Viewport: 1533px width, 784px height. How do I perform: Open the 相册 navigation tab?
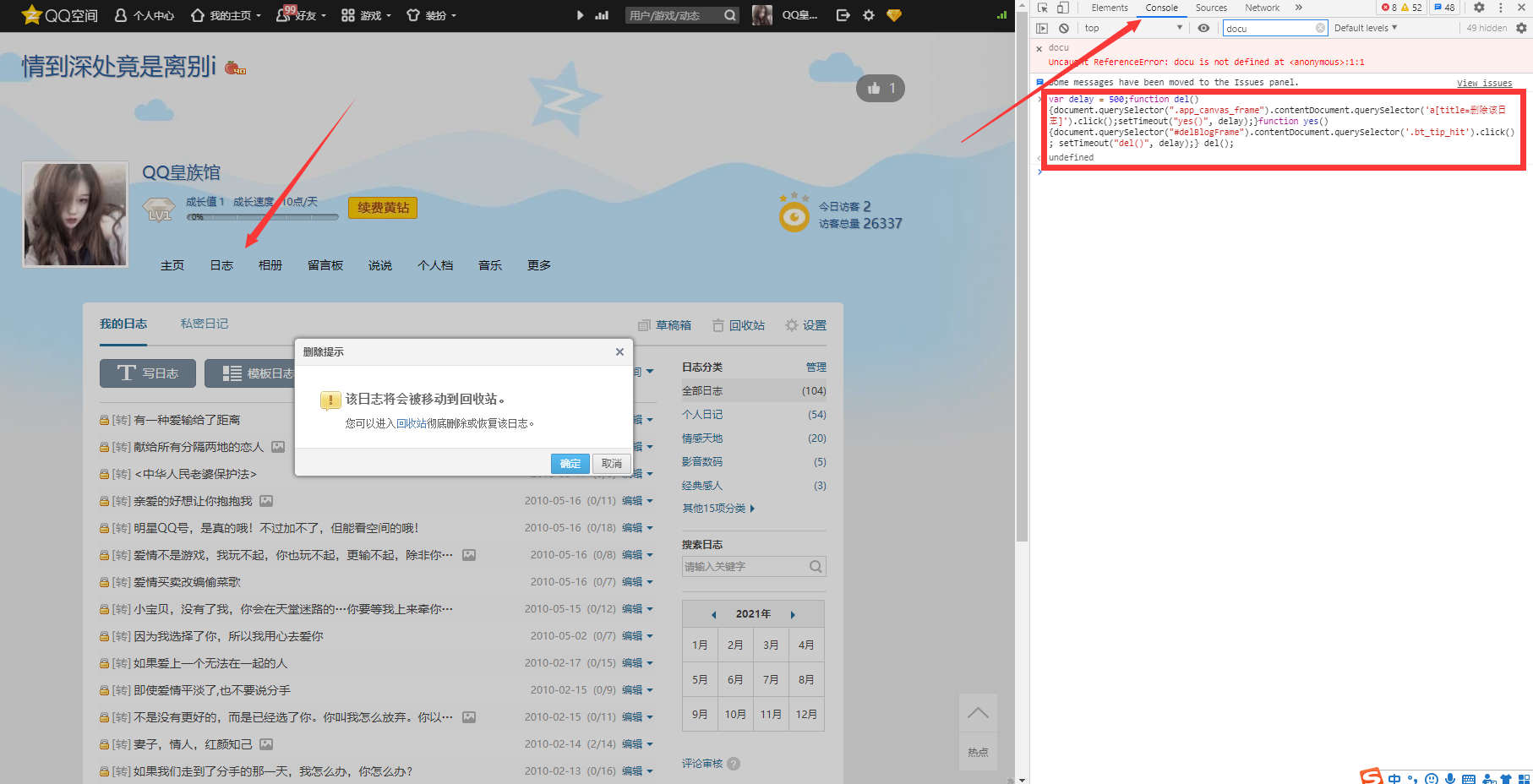coord(270,265)
